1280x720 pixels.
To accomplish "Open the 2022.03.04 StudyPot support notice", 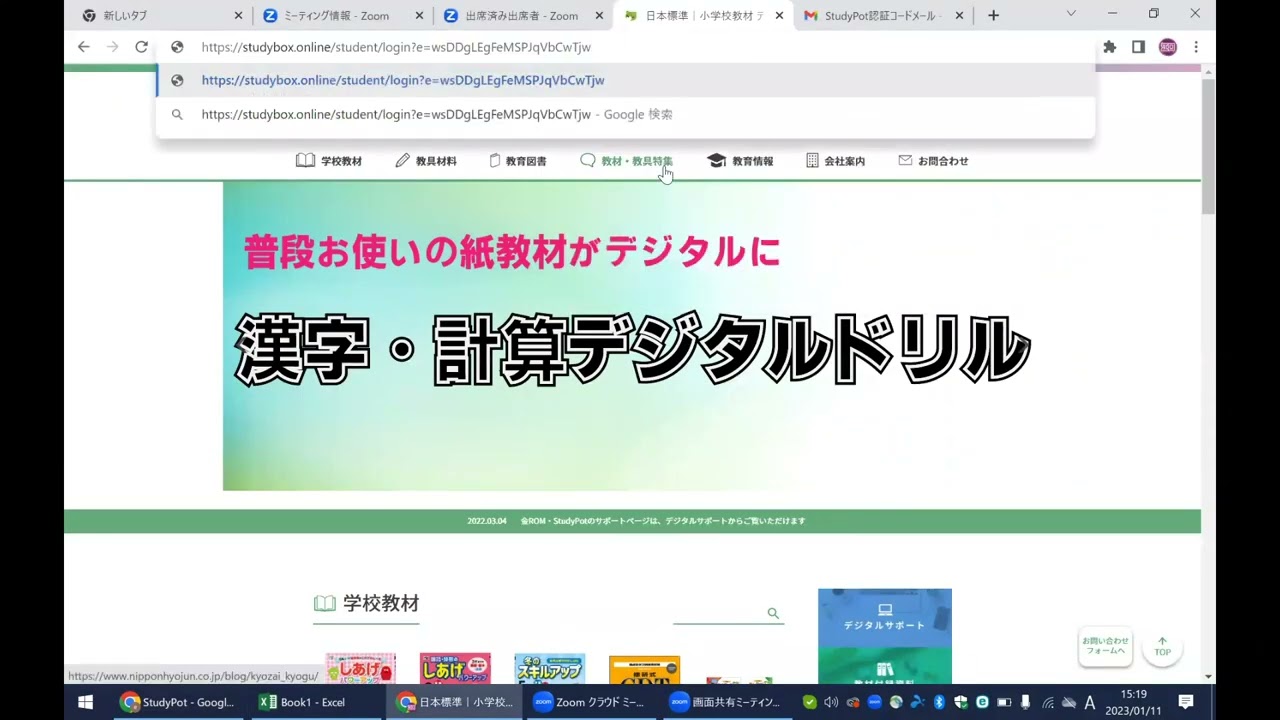I will 635,521.
